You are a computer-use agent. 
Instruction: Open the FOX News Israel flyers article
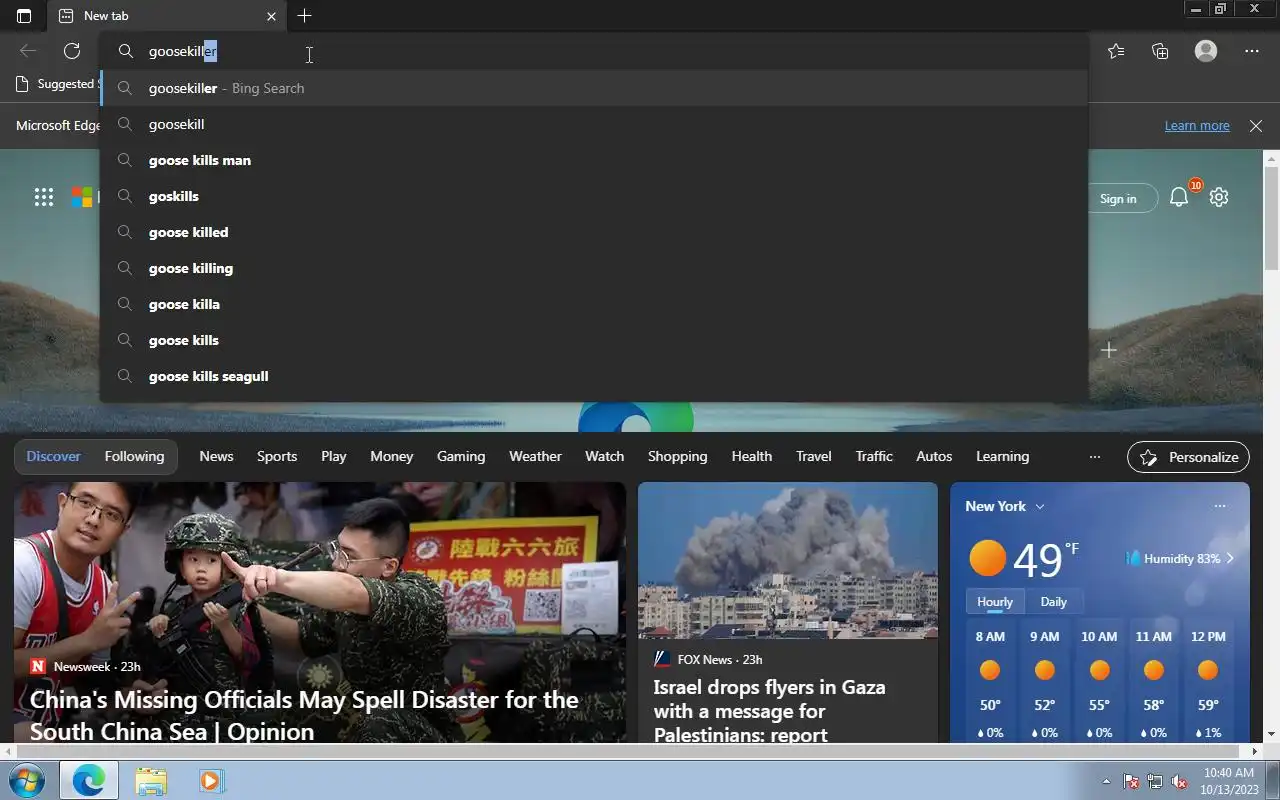769,711
